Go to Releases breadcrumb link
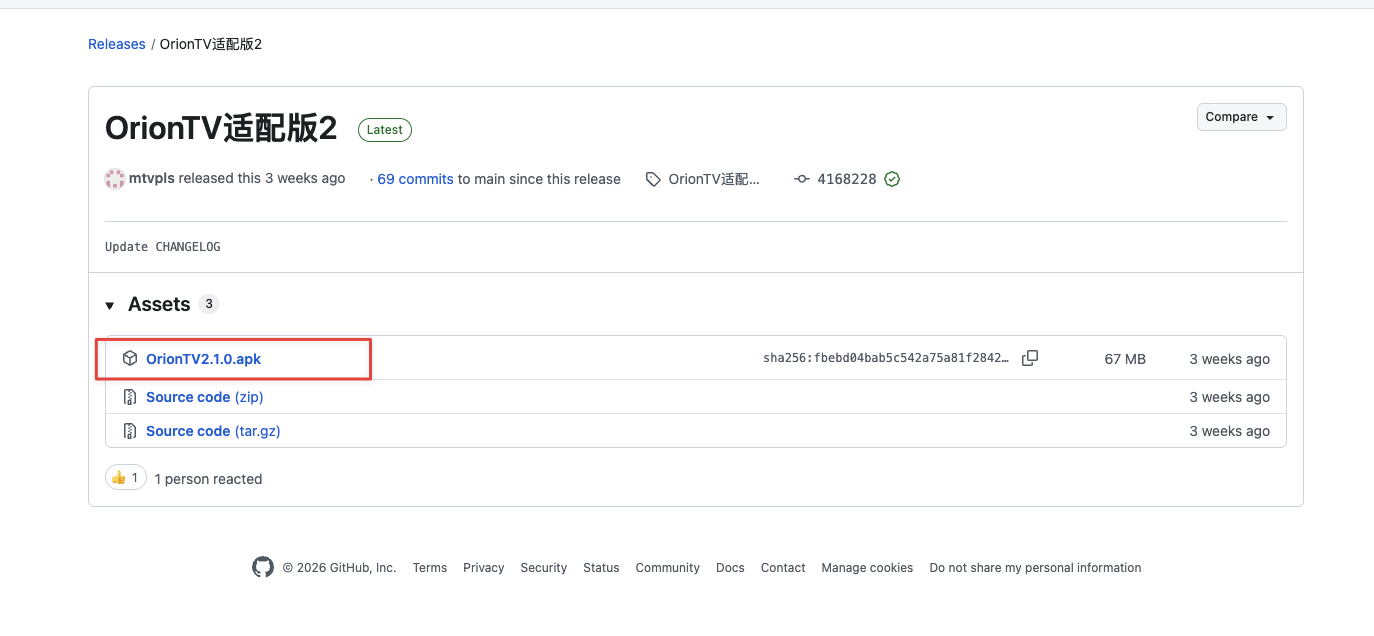Viewport: 1374px width, 636px height. click(117, 44)
